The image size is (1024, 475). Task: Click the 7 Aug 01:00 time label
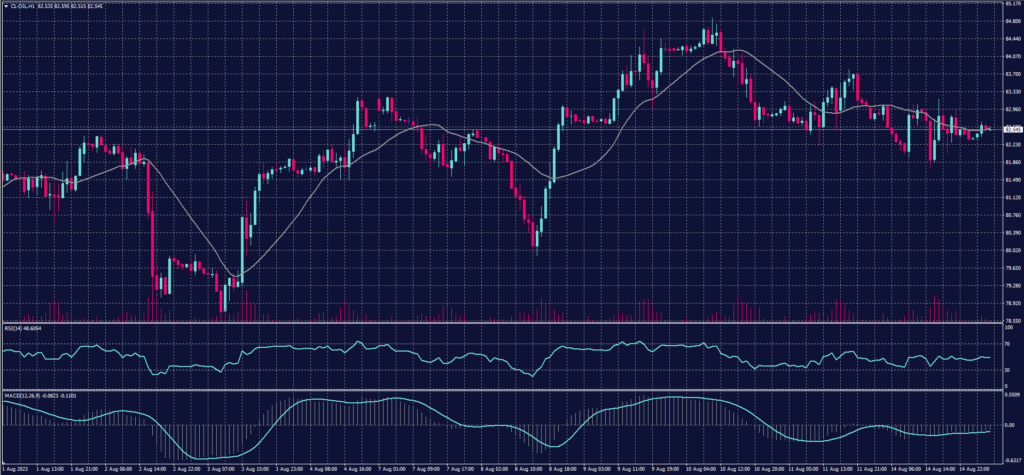pyautogui.click(x=392, y=467)
